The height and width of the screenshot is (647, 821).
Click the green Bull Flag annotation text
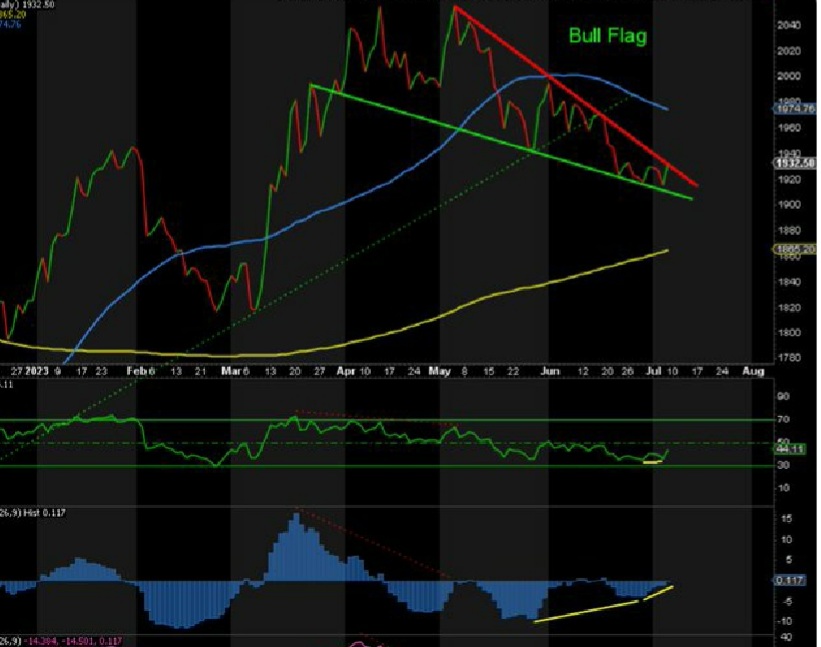608,36
